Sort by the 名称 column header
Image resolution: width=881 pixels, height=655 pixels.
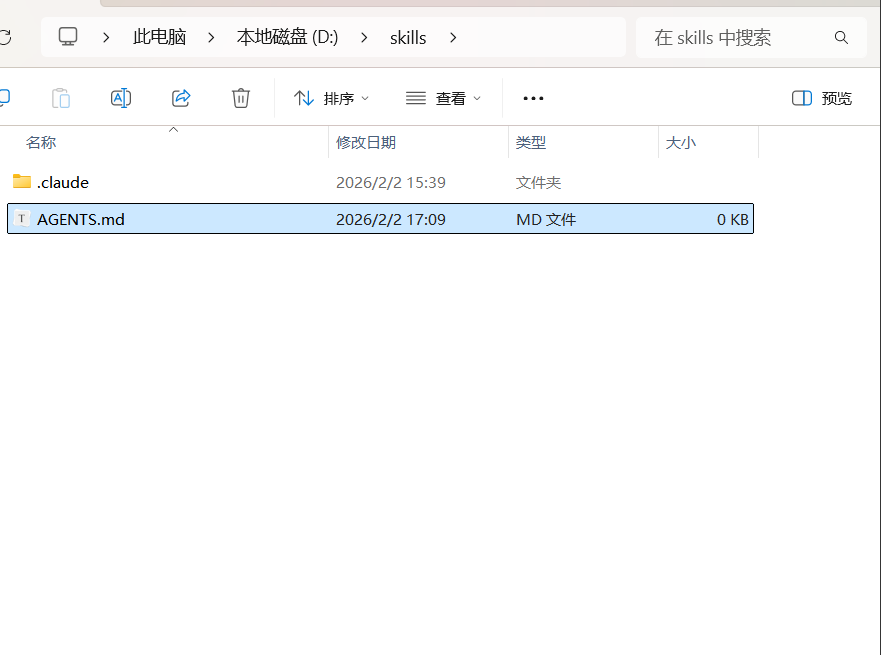click(41, 143)
